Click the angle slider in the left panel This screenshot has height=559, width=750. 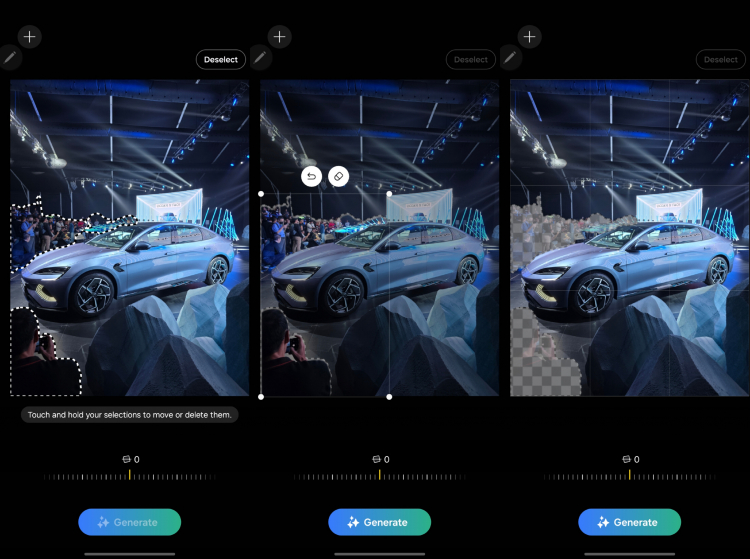point(130,476)
